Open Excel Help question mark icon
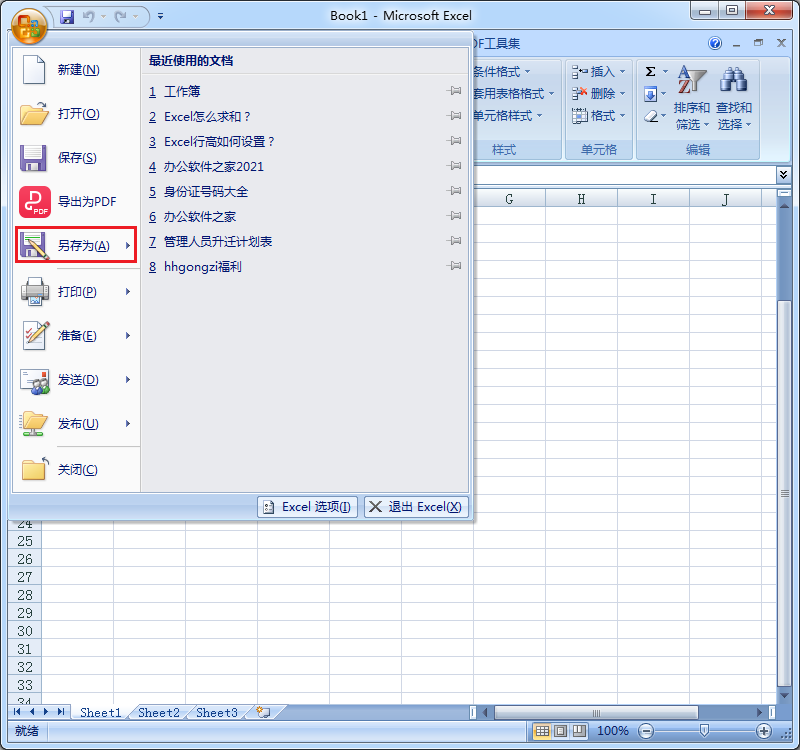Screen dimensions: 800x750 pos(715,43)
